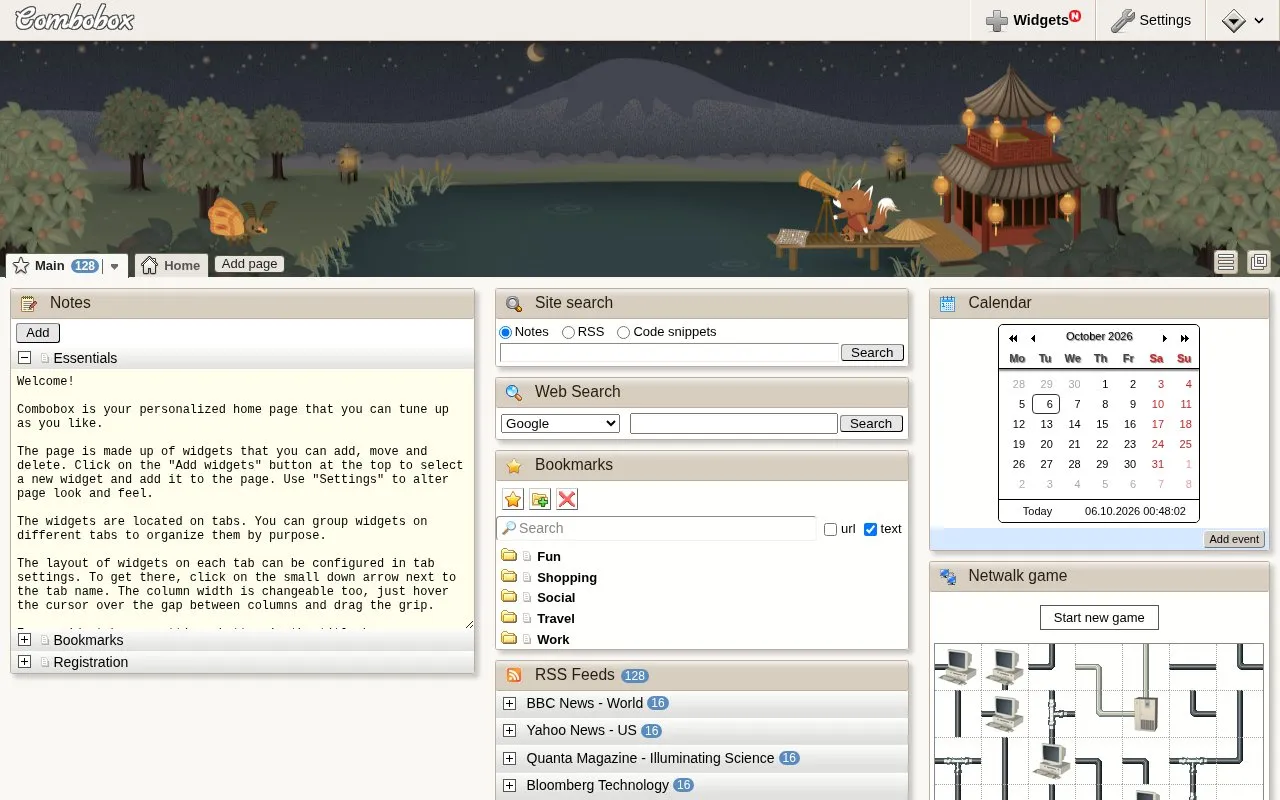Open the Main tab dropdown arrow
Viewport: 1280px width, 800px height.
pyautogui.click(x=115, y=266)
